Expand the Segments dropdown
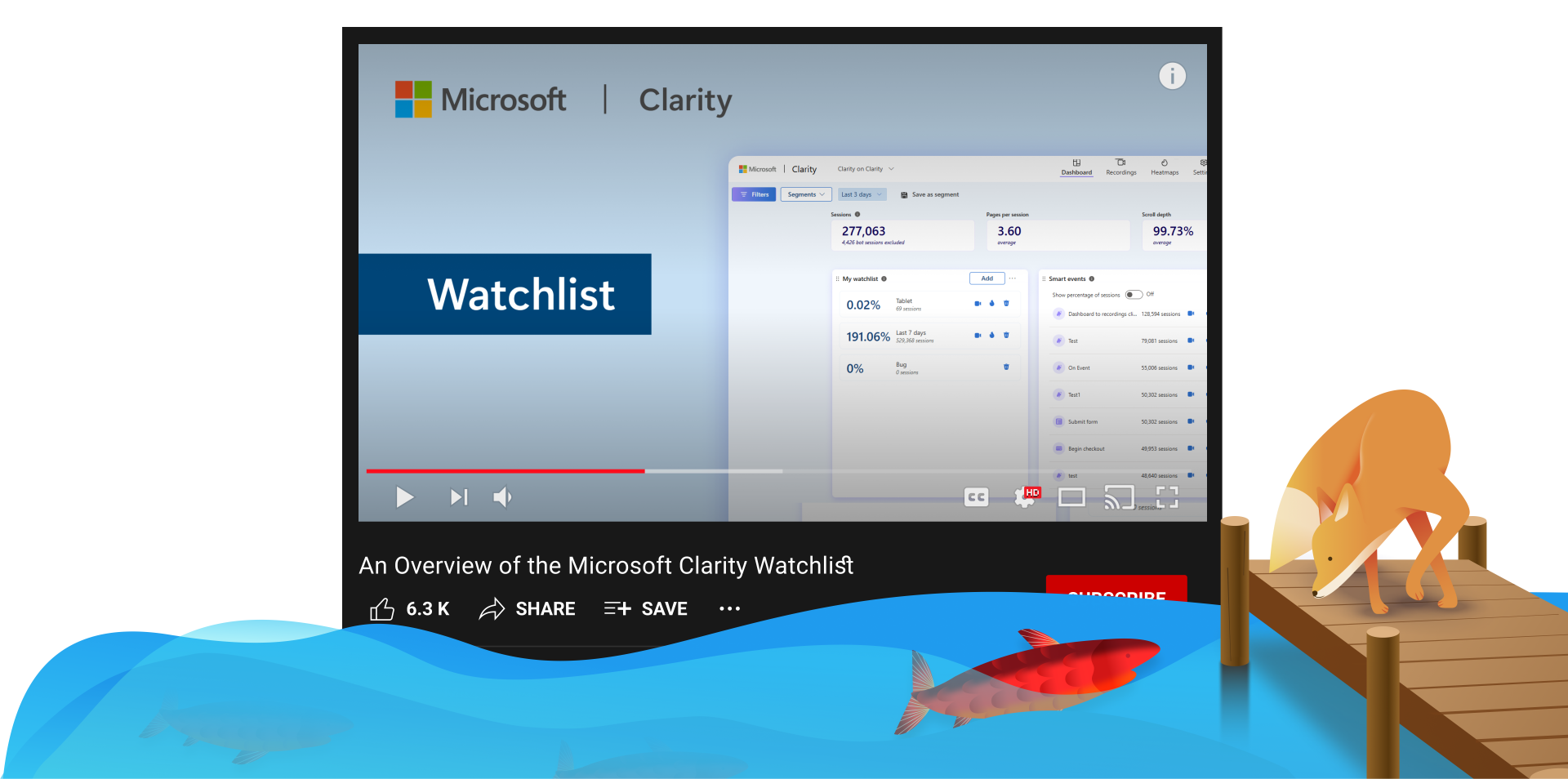The height and width of the screenshot is (779, 1568). pos(806,194)
